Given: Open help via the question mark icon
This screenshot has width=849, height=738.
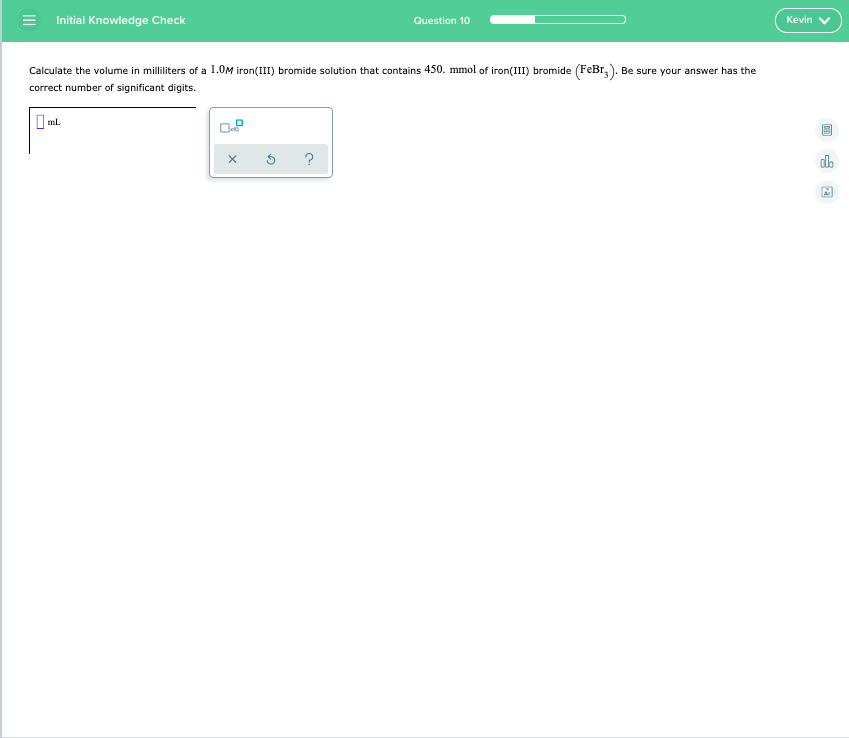Looking at the screenshot, I should pos(308,159).
